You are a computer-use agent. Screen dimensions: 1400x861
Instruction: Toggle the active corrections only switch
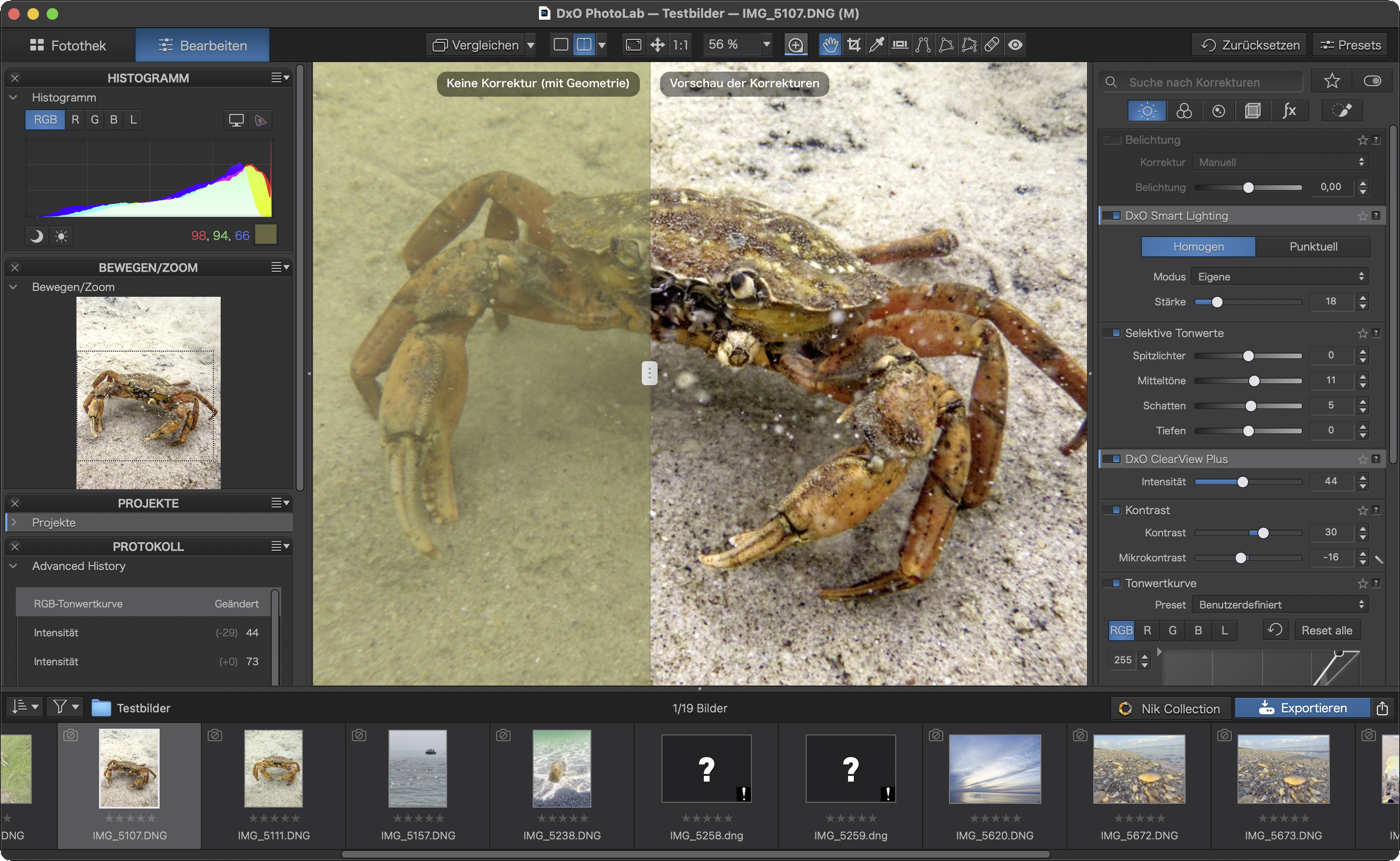coord(1373,81)
